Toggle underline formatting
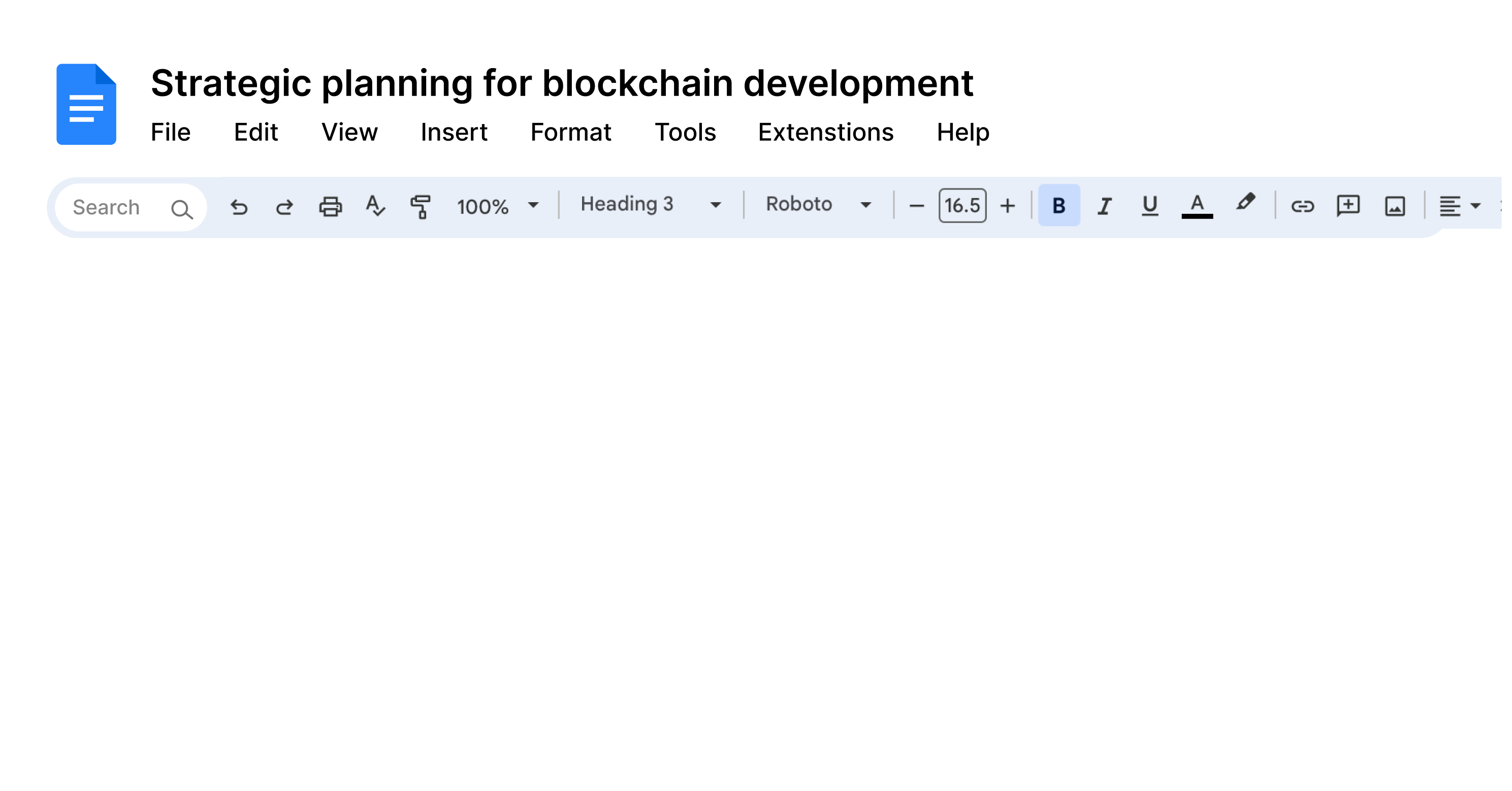Viewport: 1512px width, 791px height. pyautogui.click(x=1150, y=206)
